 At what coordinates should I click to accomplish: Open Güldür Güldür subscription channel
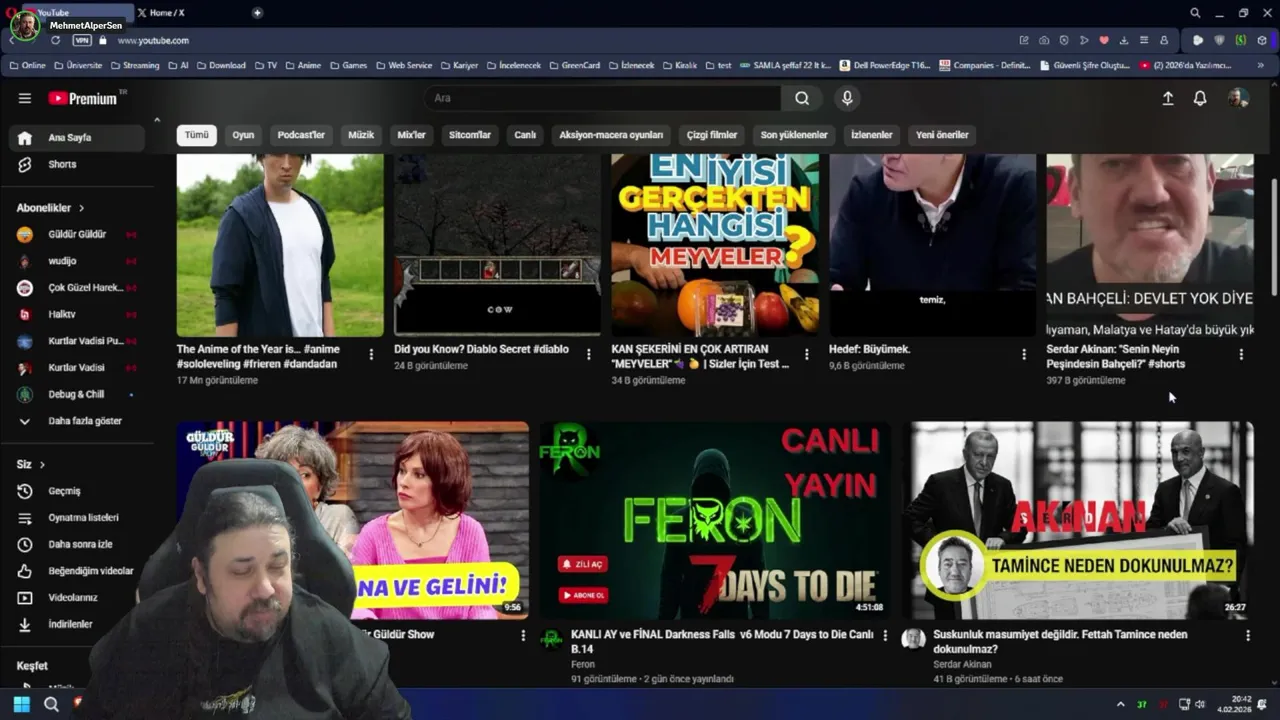pos(77,234)
